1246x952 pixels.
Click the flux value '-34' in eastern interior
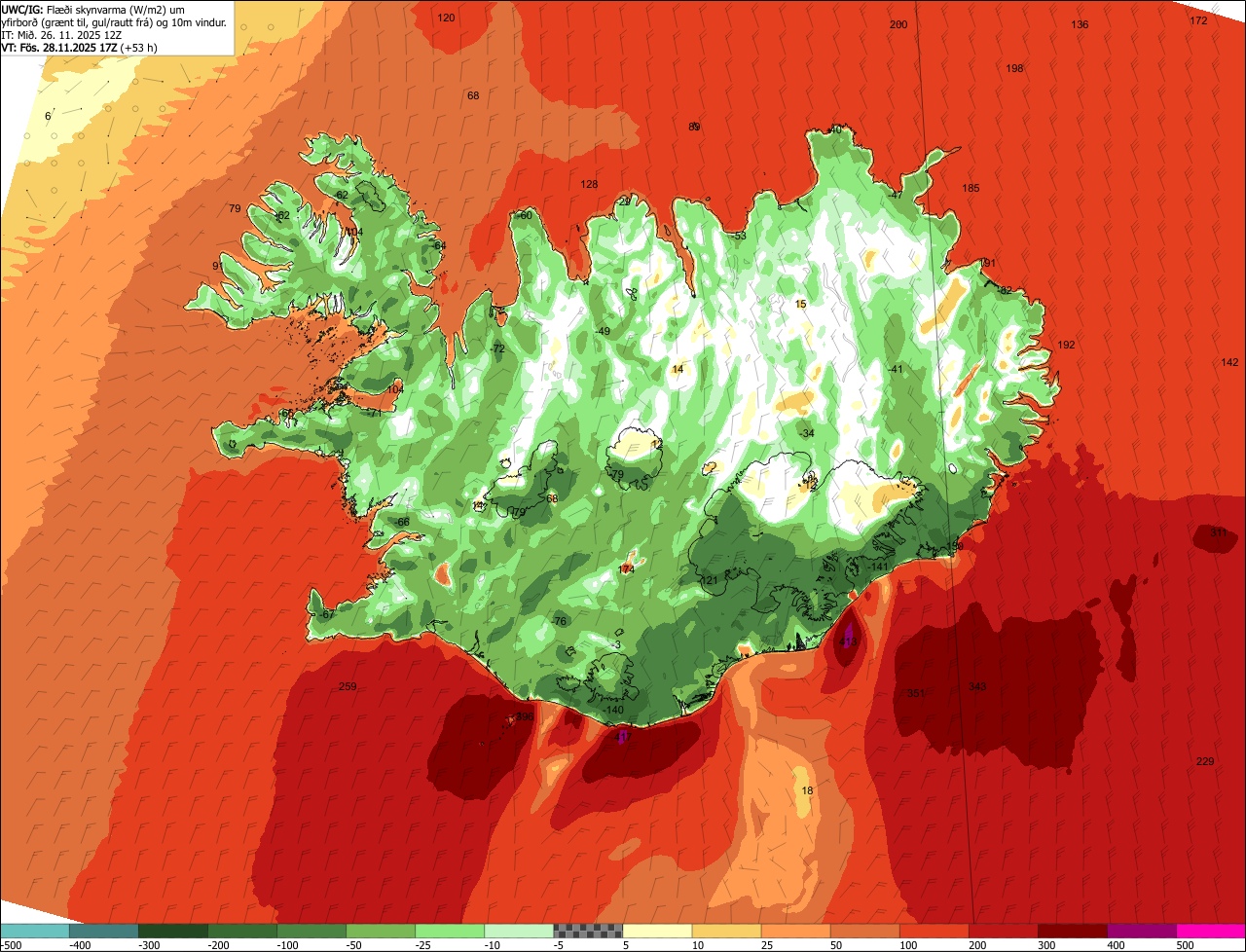tap(806, 433)
